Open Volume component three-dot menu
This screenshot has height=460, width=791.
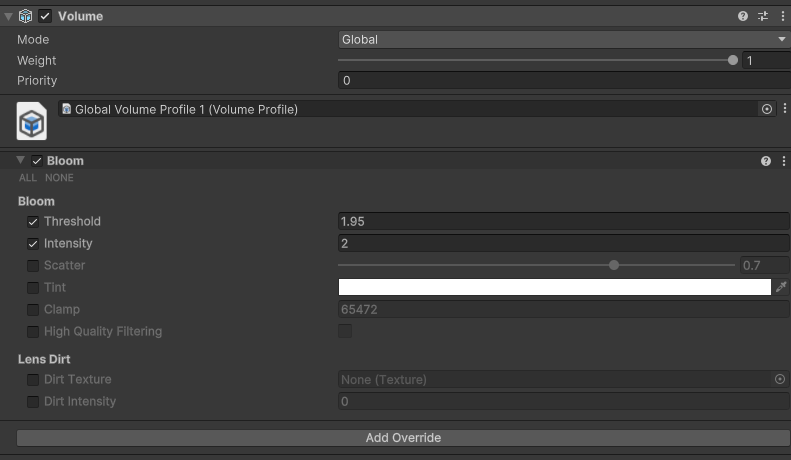click(782, 16)
